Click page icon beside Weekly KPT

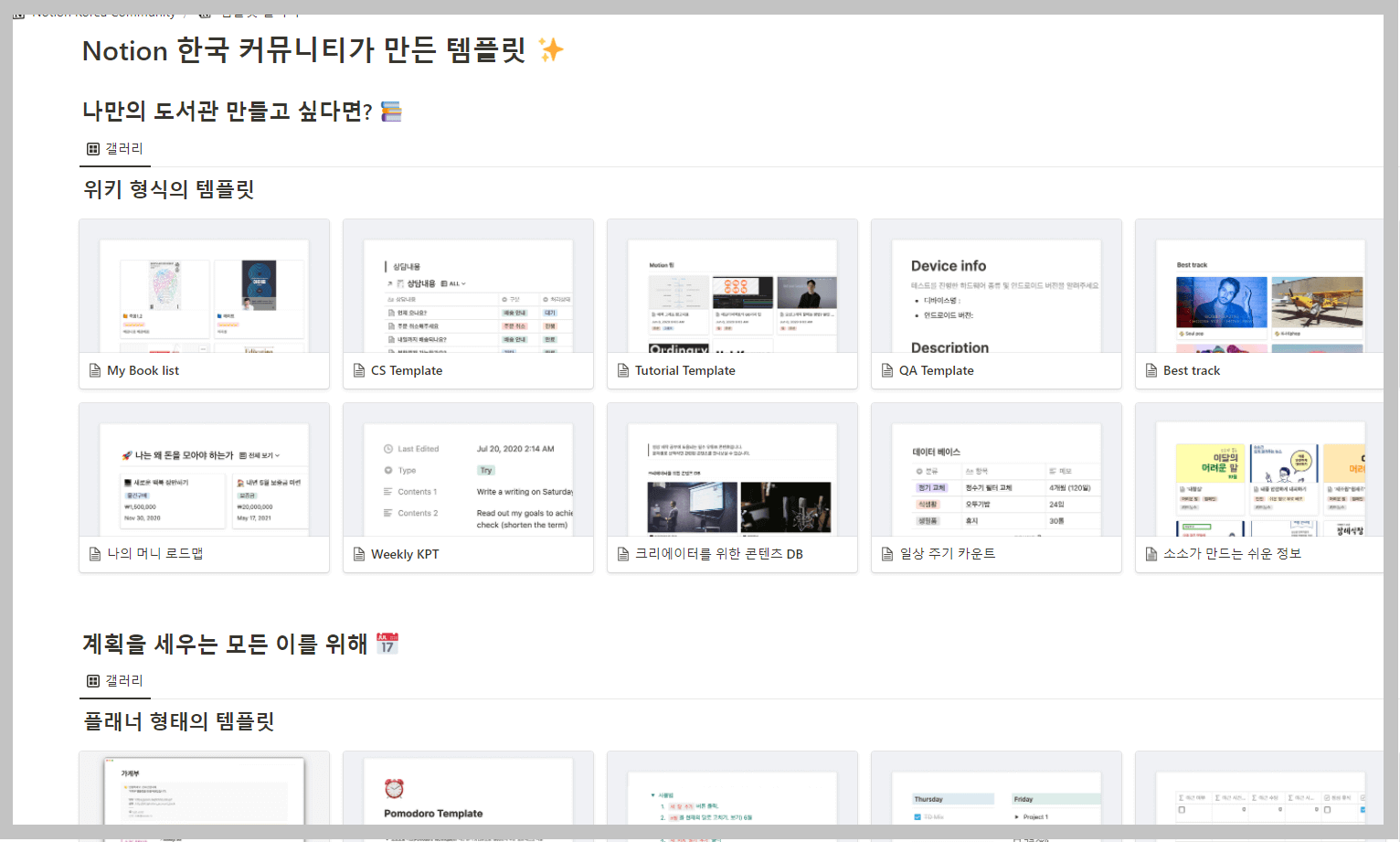359,554
